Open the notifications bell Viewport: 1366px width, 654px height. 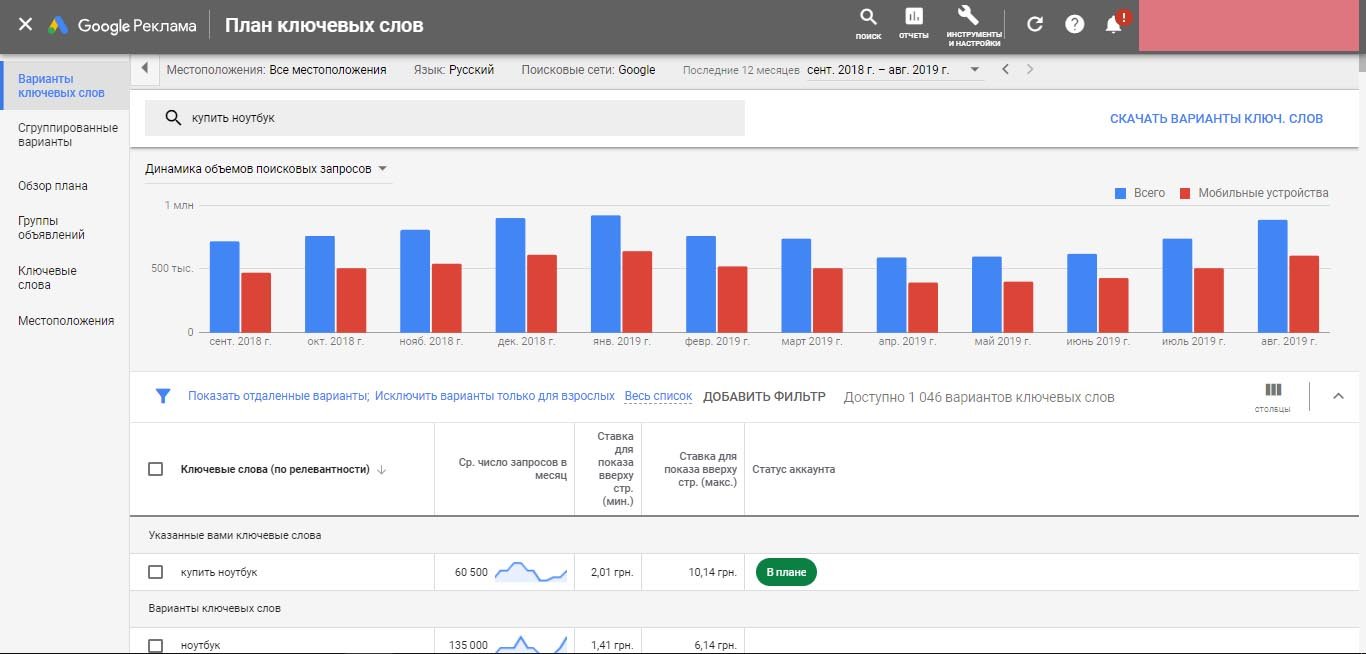1114,24
